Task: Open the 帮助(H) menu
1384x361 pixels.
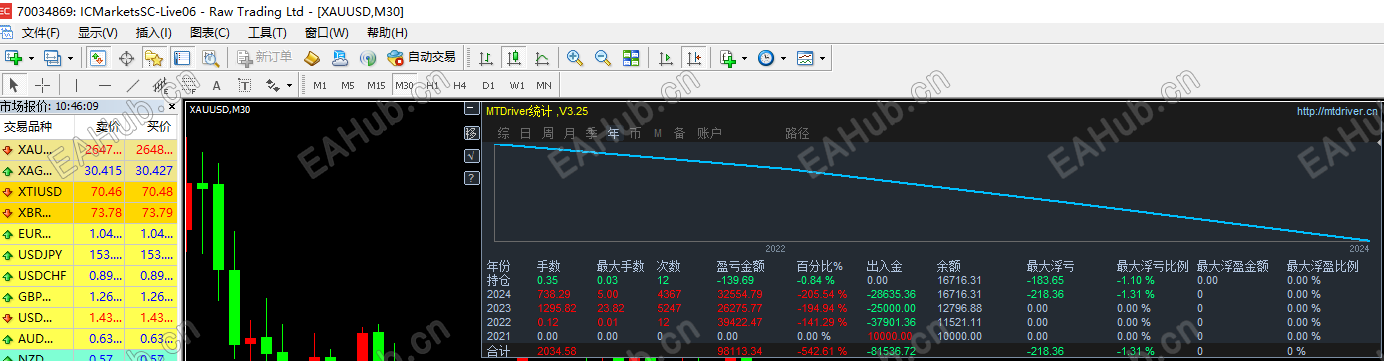Action: [x=388, y=32]
